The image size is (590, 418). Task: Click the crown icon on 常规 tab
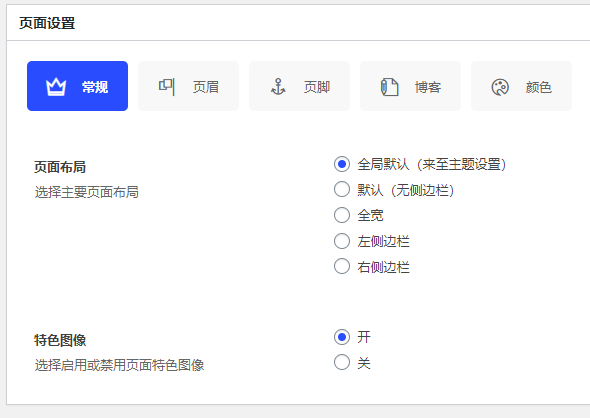tap(56, 87)
